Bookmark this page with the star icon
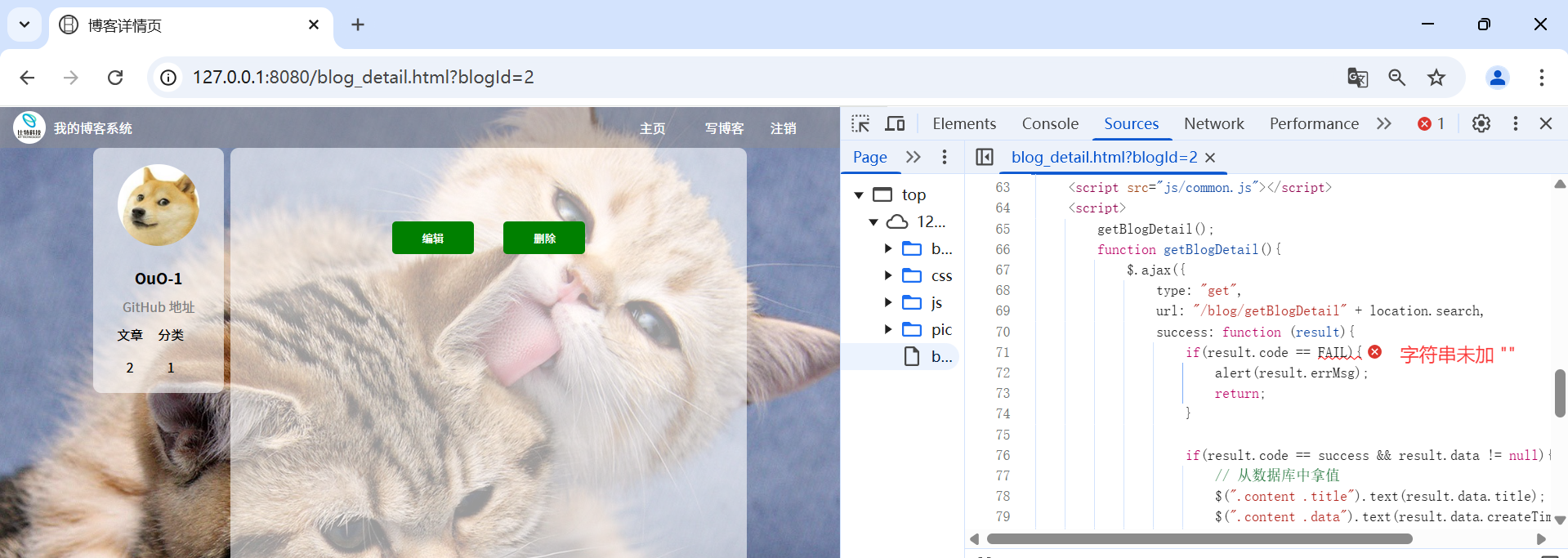This screenshot has height=558, width=1568. tap(1436, 78)
